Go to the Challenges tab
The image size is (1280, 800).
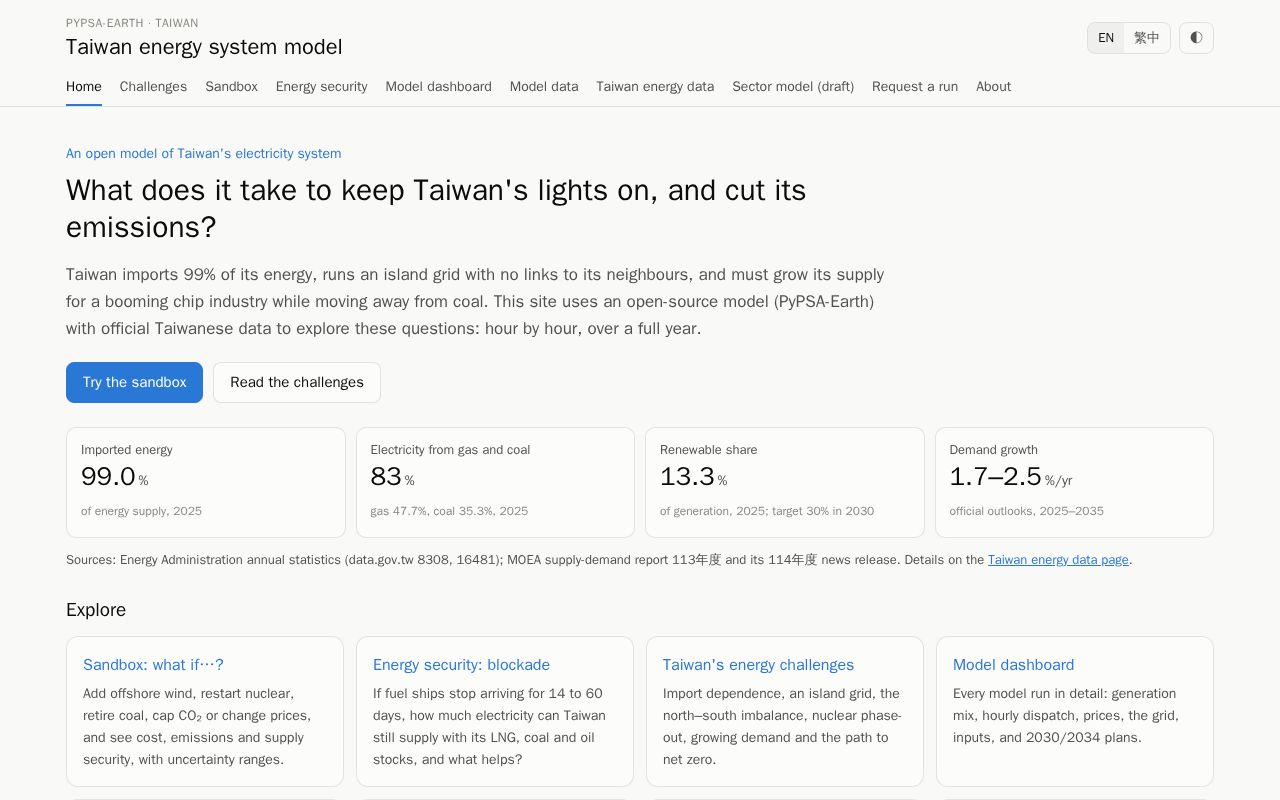[153, 87]
